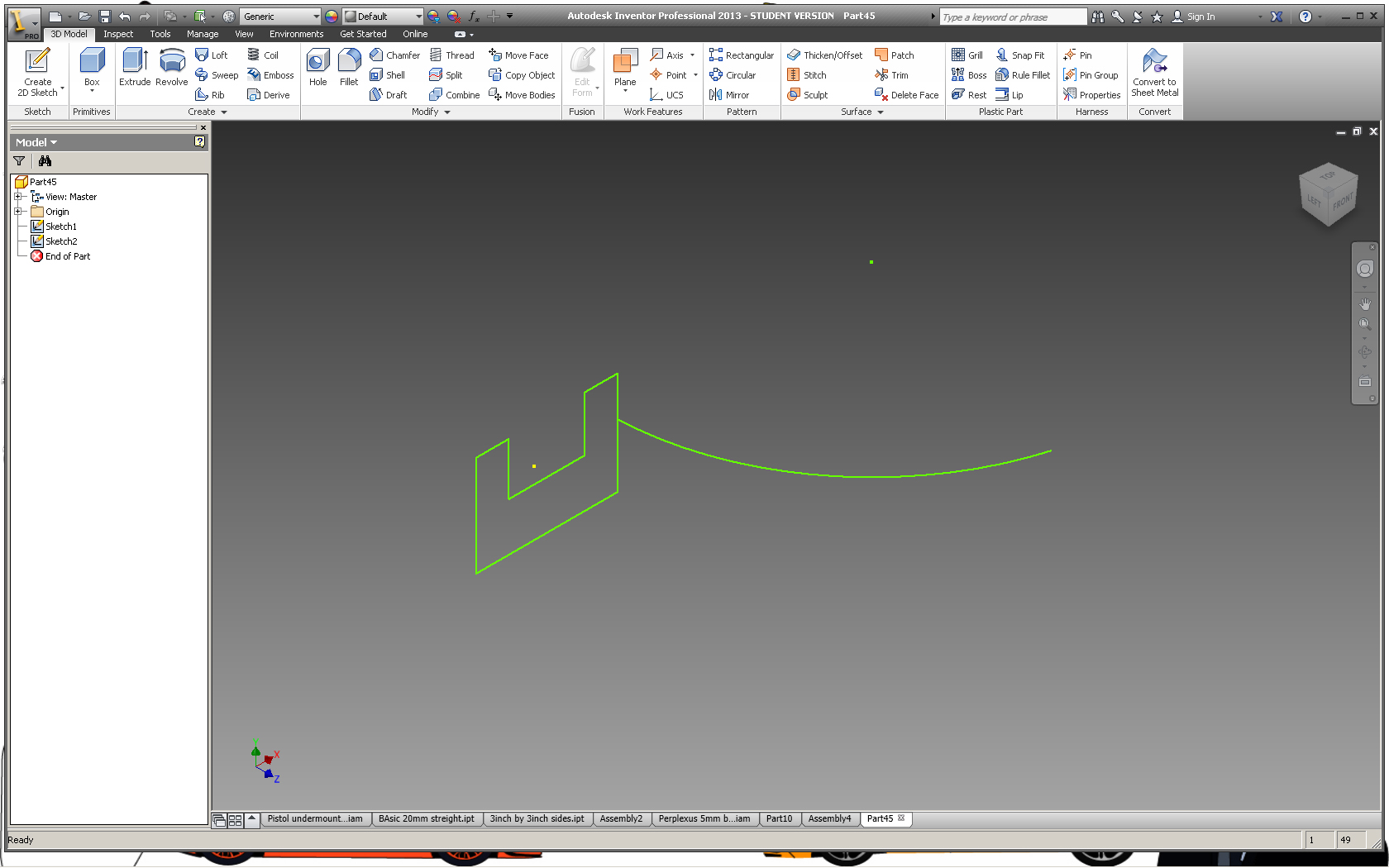
Task: Select the Snap Fit tool
Action: pyautogui.click(x=1020, y=55)
